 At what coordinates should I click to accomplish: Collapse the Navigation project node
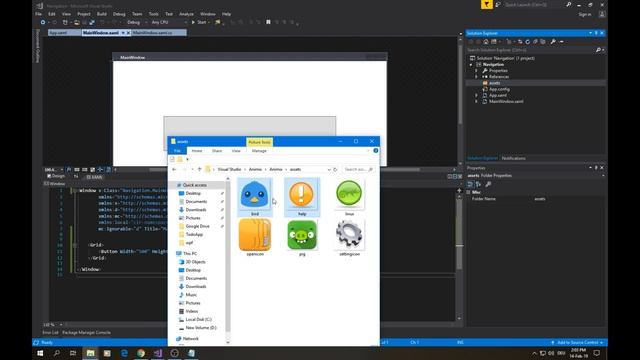point(471,64)
